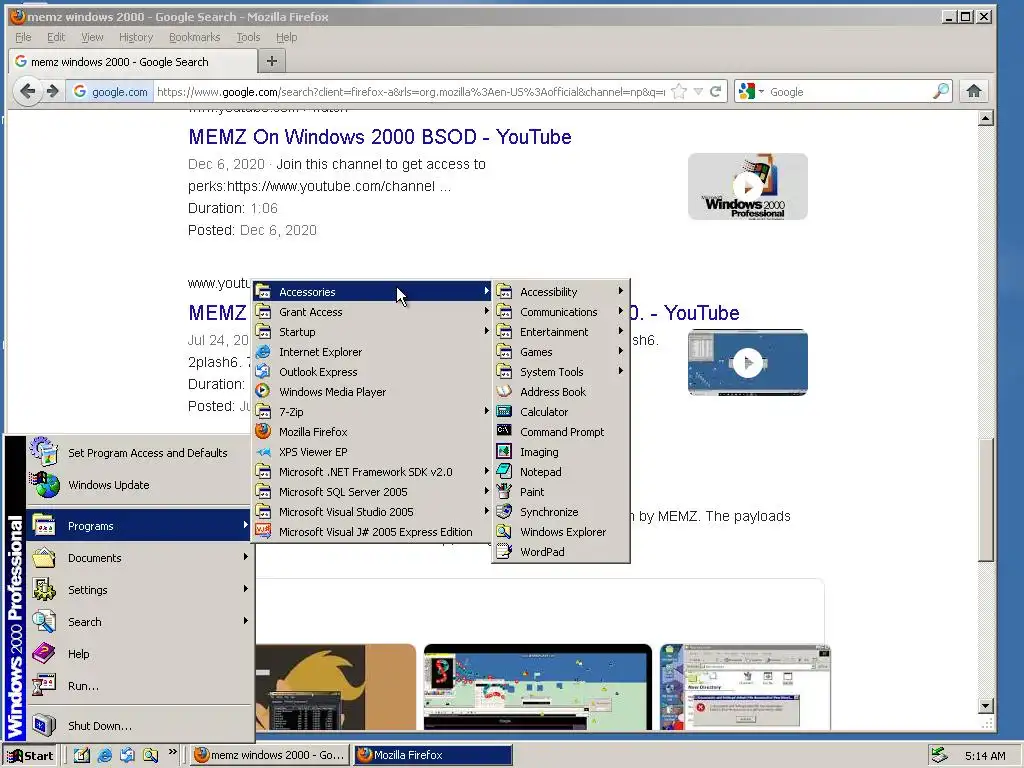Click Firefox back arrow button
The height and width of the screenshot is (768, 1024).
point(27,91)
